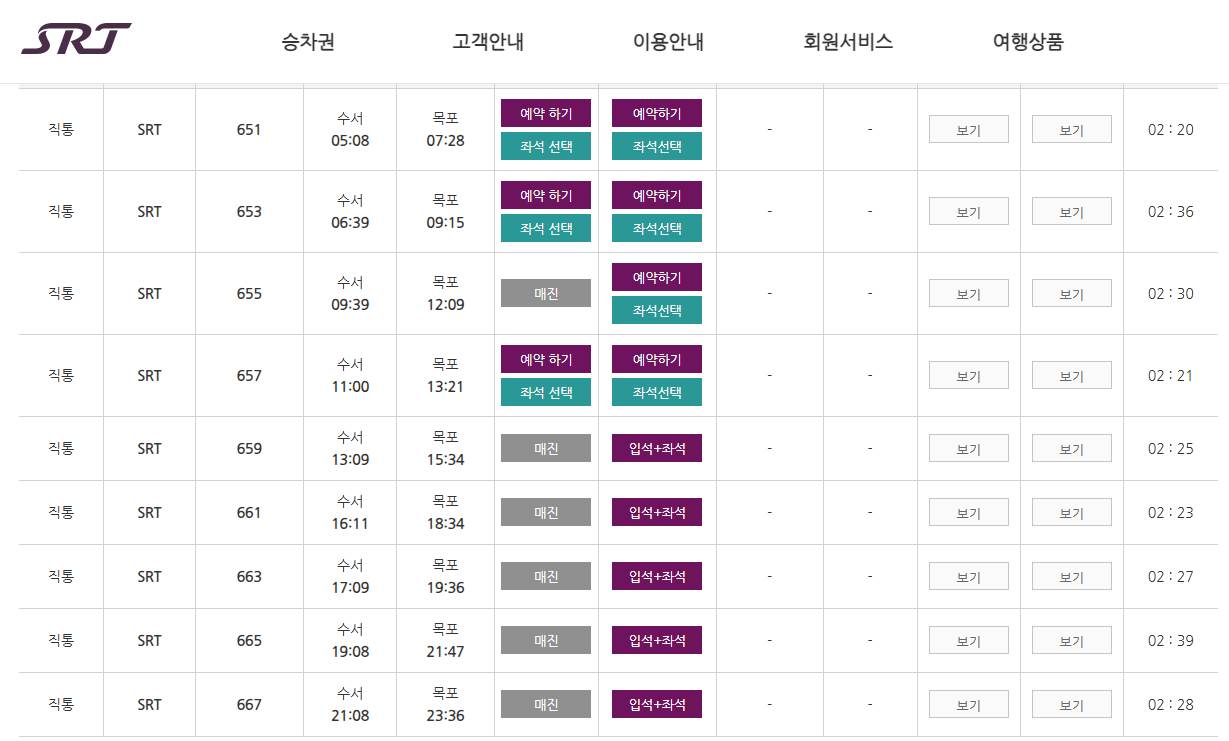Click left 보기 button in train 651 row
The width and height of the screenshot is (1229, 741).
click(x=969, y=129)
